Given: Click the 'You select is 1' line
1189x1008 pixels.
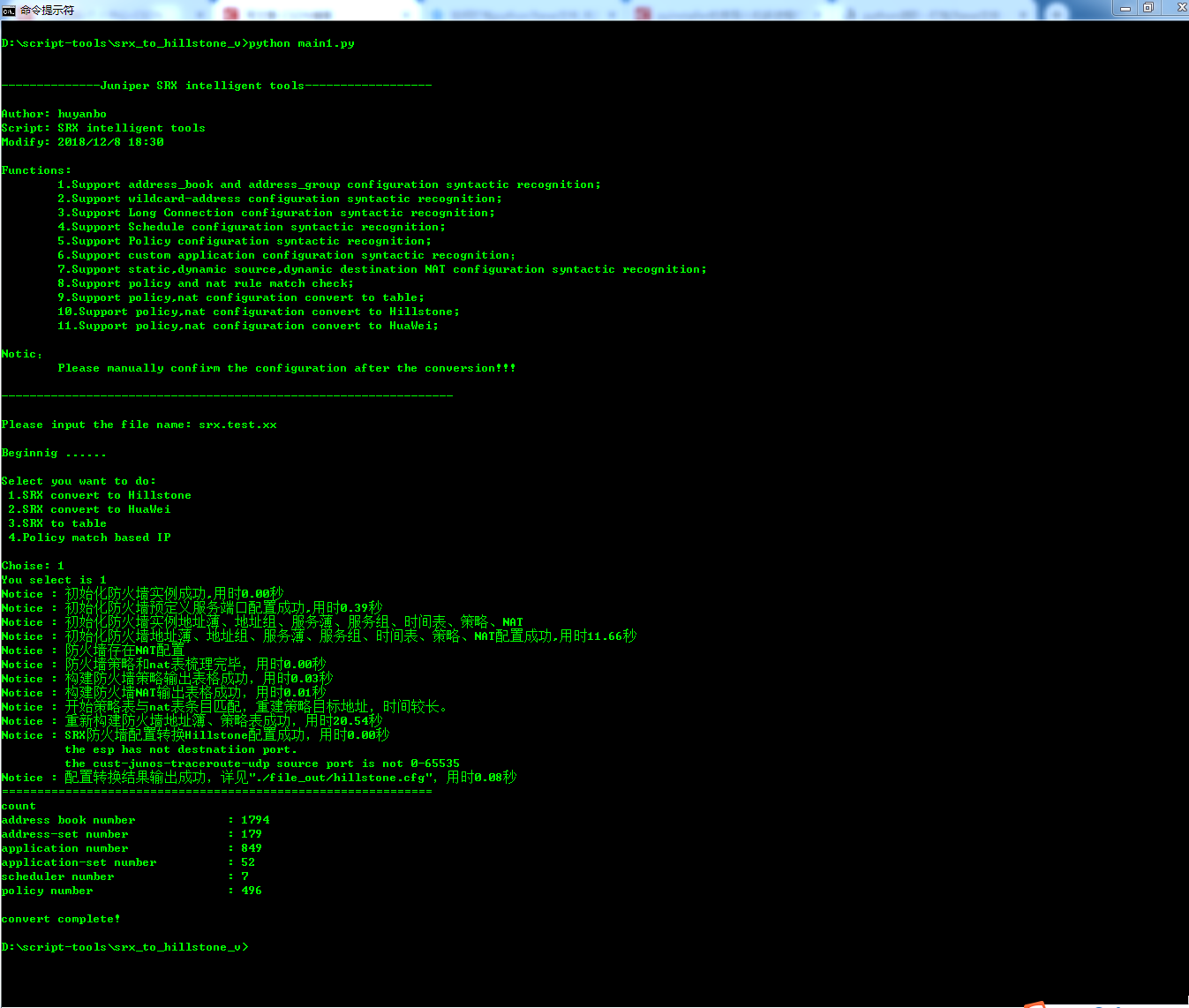Looking at the screenshot, I should pos(54,580).
